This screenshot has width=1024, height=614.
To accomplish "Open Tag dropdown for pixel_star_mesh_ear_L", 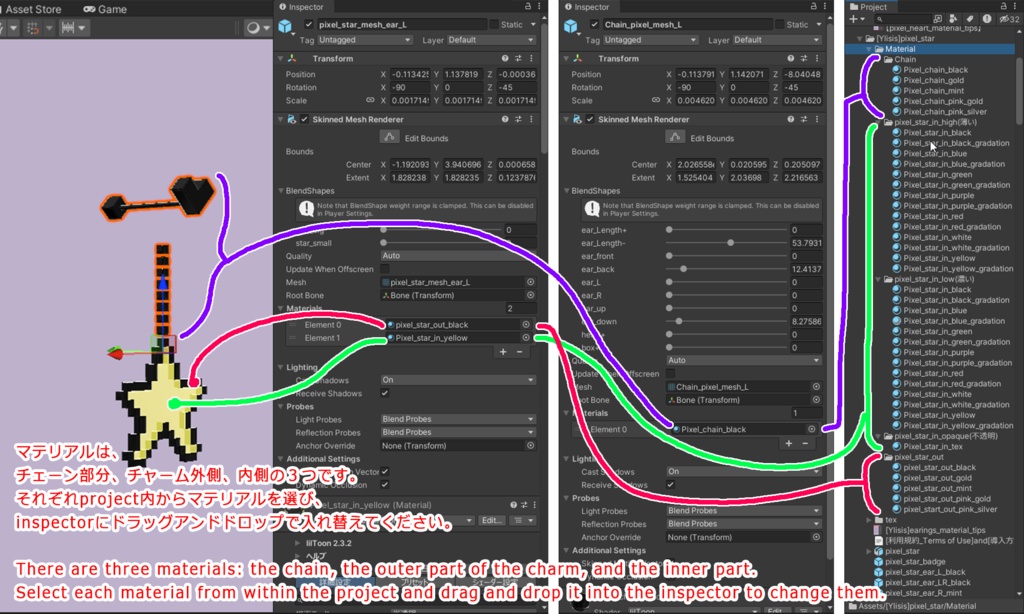I will [x=364, y=40].
